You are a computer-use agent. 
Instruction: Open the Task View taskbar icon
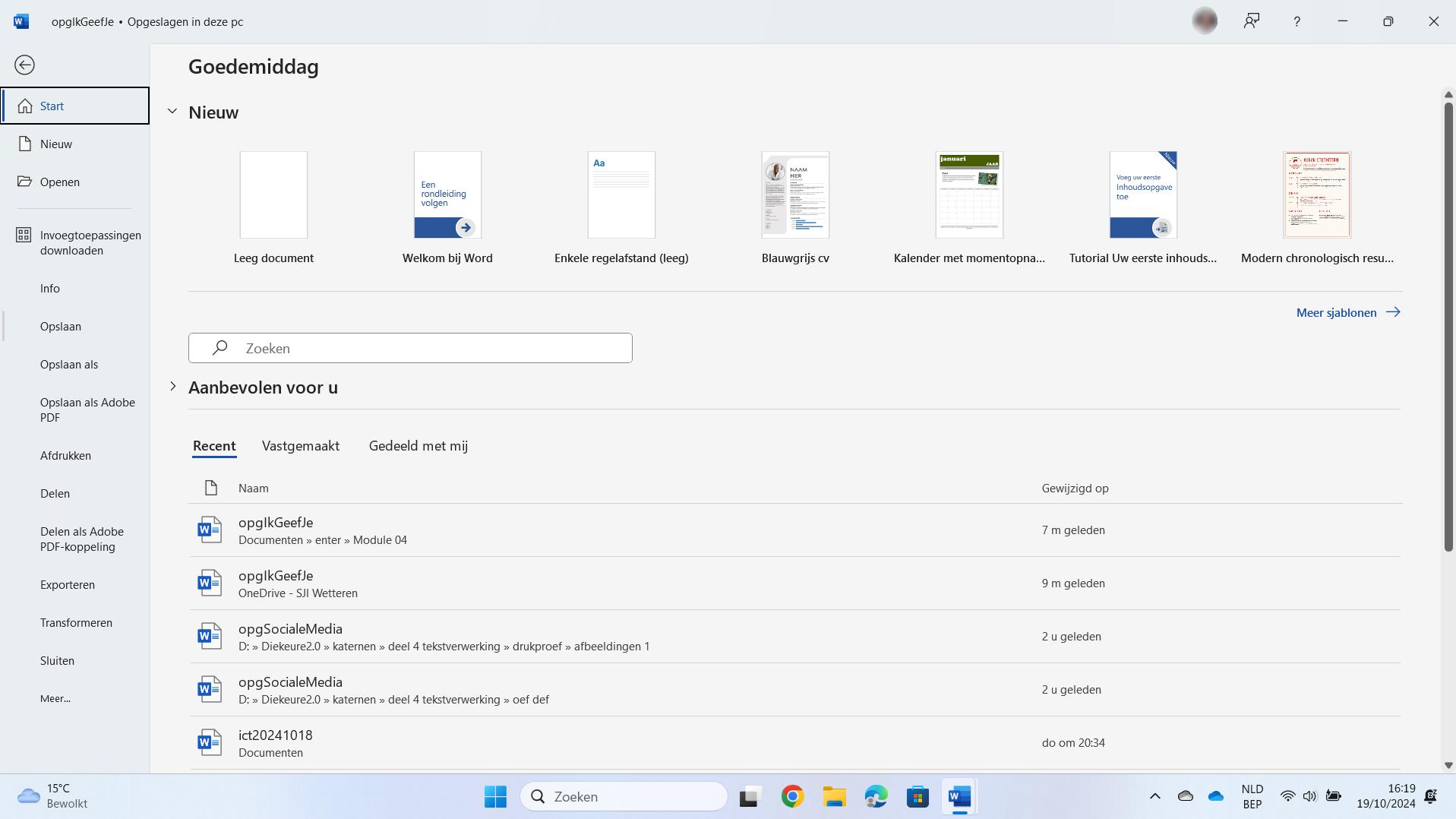coord(750,797)
